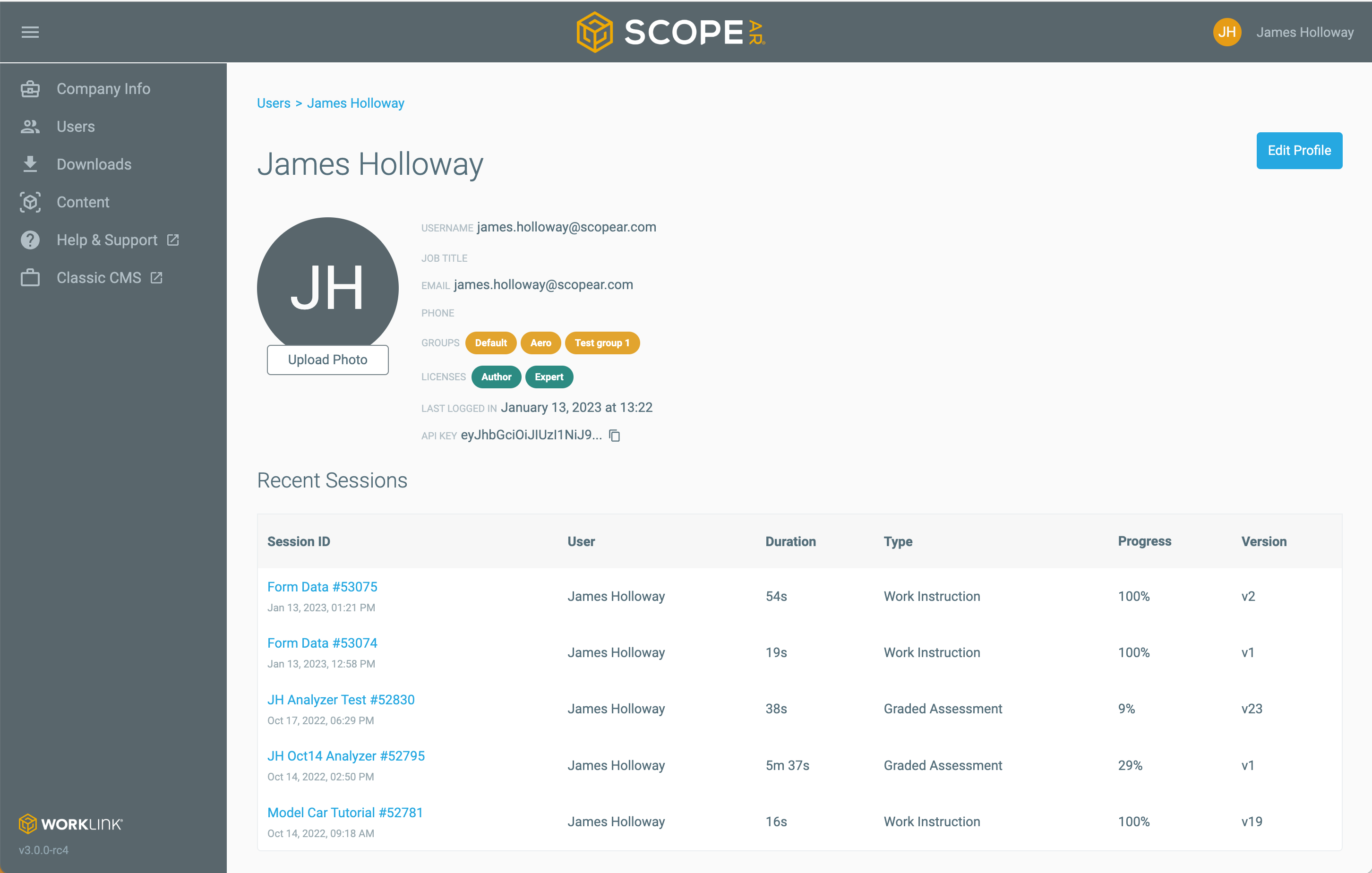Open Downloads in the sidebar
This screenshot has height=873, width=1372.
click(94, 164)
